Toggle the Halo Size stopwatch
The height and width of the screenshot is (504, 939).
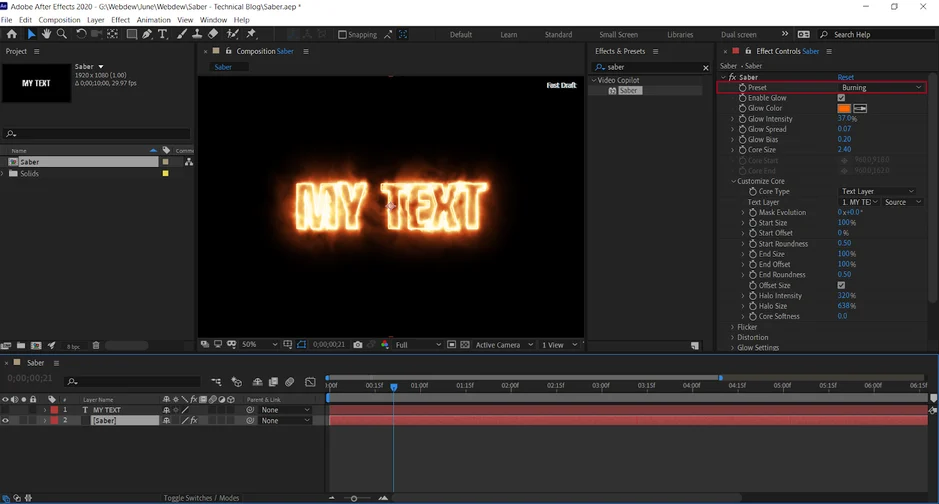753,306
